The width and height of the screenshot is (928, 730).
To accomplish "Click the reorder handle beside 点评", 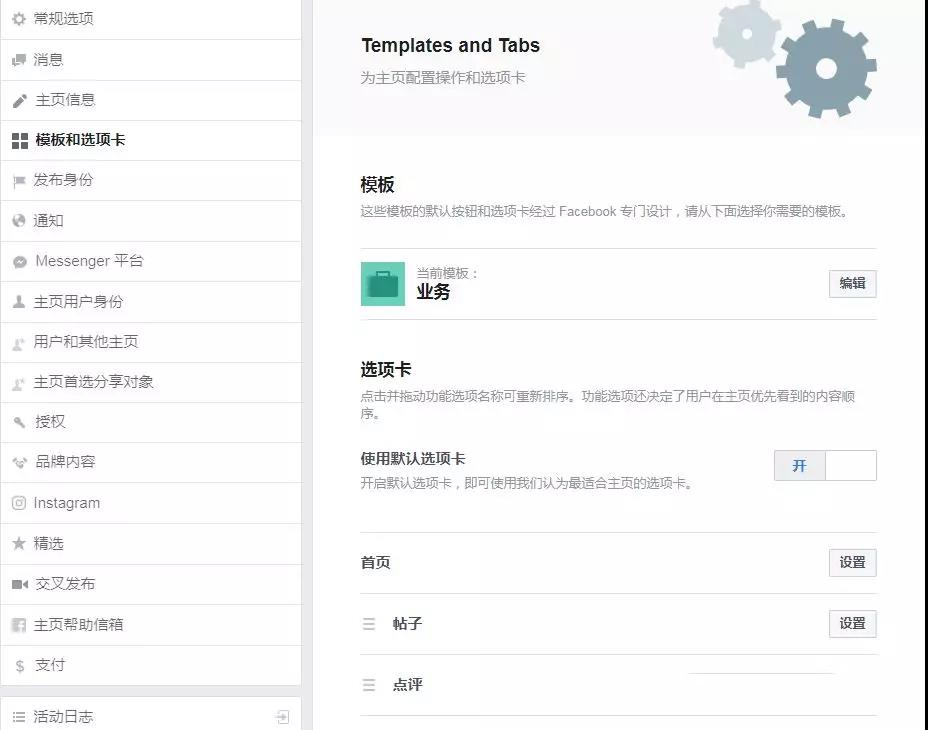I will (x=369, y=685).
